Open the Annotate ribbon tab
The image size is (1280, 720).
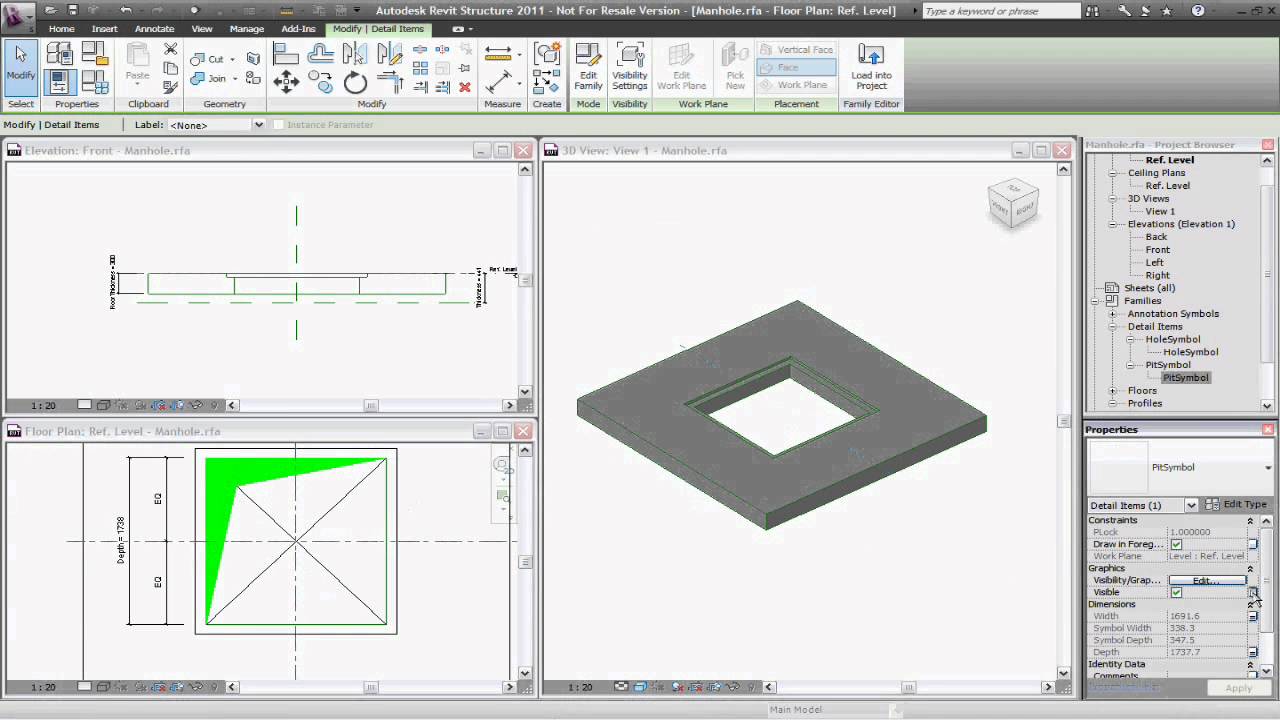point(154,29)
